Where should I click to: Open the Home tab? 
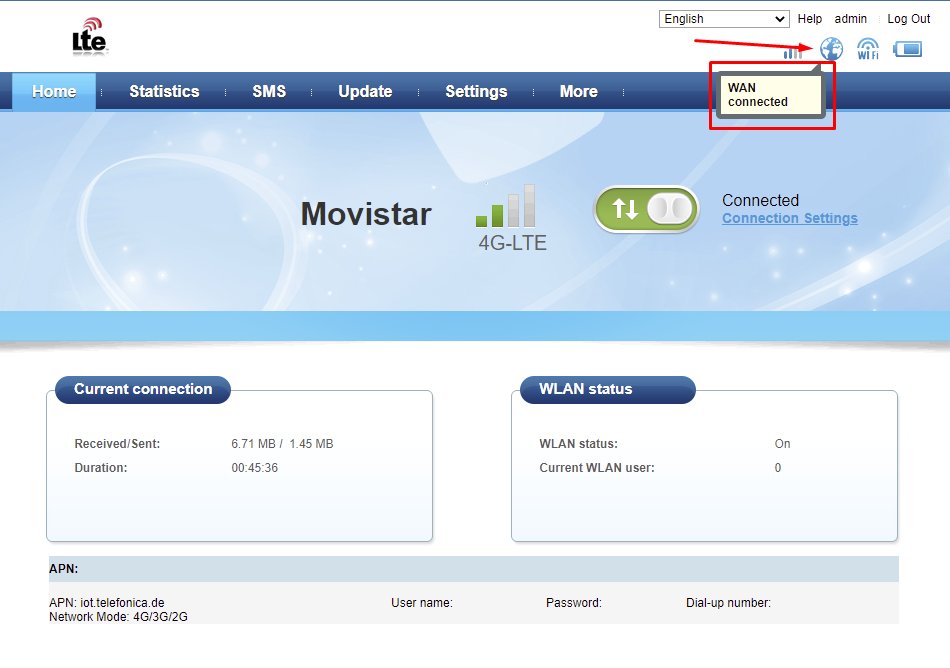pyautogui.click(x=54, y=91)
